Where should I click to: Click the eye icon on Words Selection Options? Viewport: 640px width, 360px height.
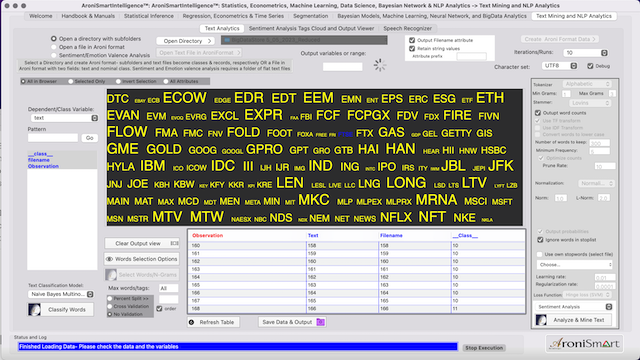pyautogui.click(x=109, y=259)
